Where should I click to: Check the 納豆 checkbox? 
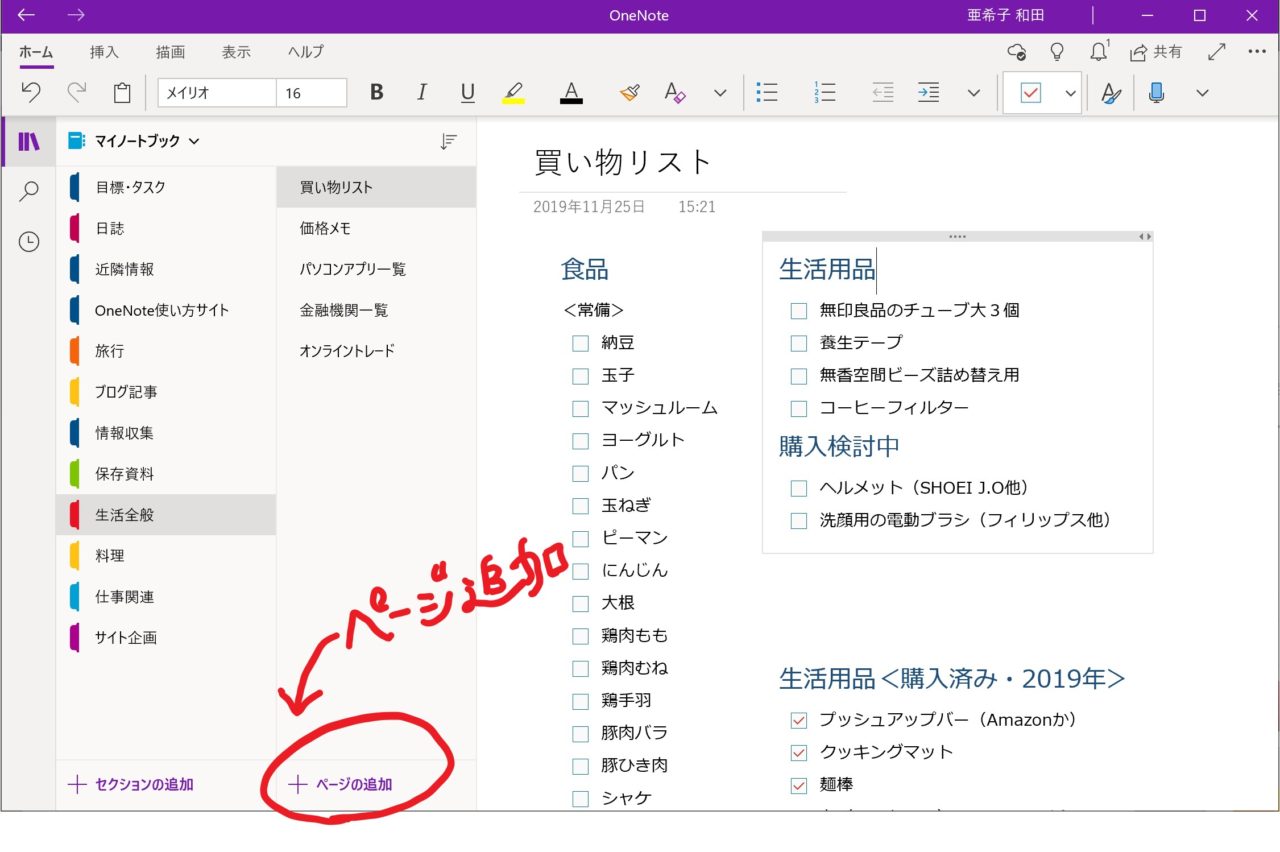pyautogui.click(x=580, y=343)
